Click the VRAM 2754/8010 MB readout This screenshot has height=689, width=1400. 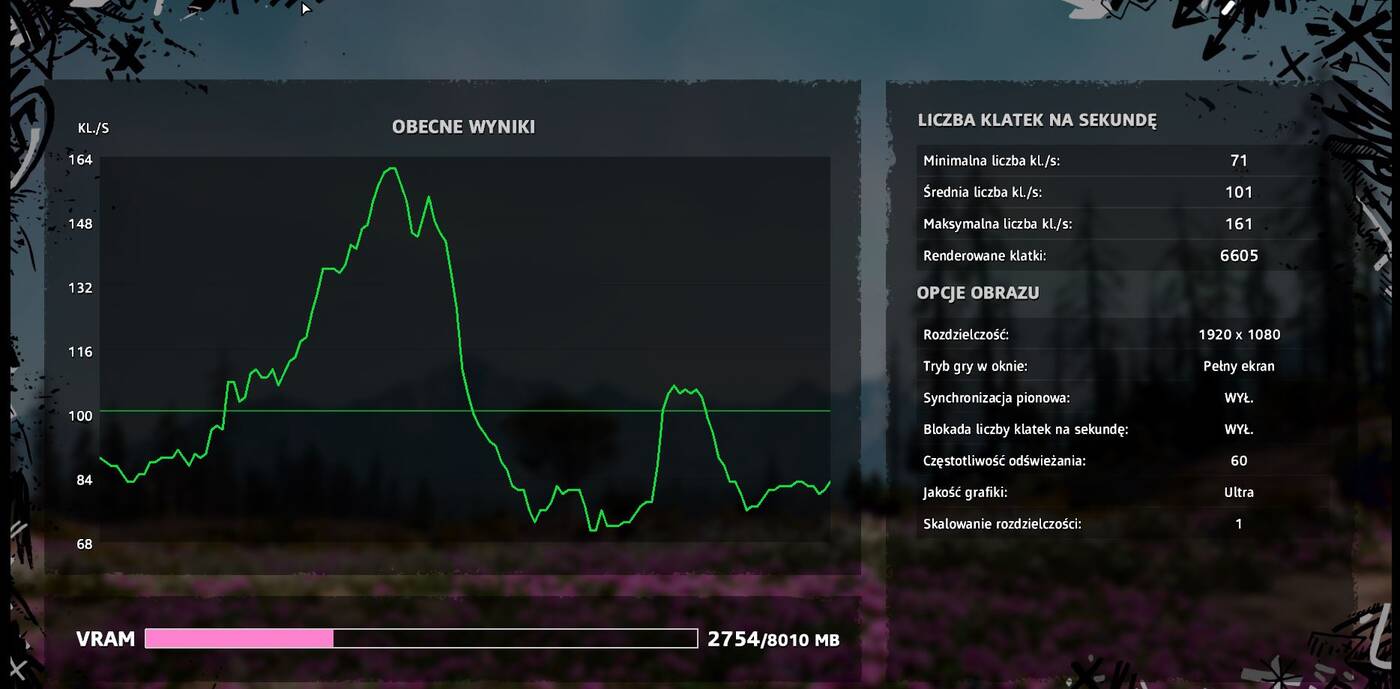[x=772, y=640]
